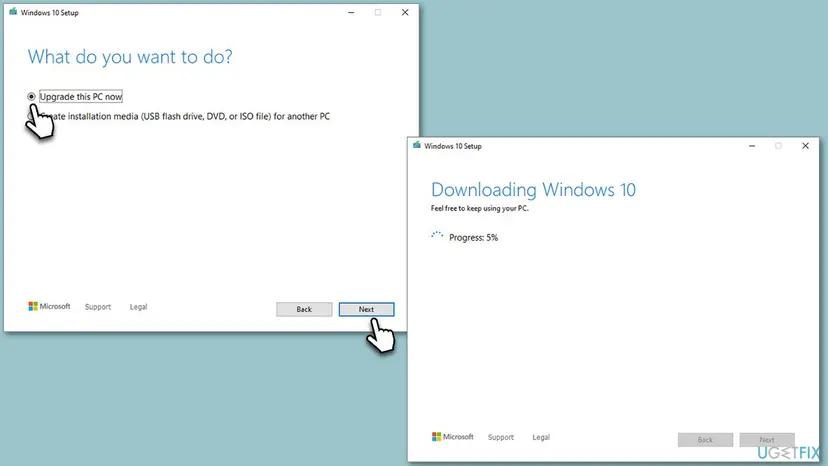The width and height of the screenshot is (828, 466).
Task: Close the Downloading Windows 10 window
Action: pos(805,146)
